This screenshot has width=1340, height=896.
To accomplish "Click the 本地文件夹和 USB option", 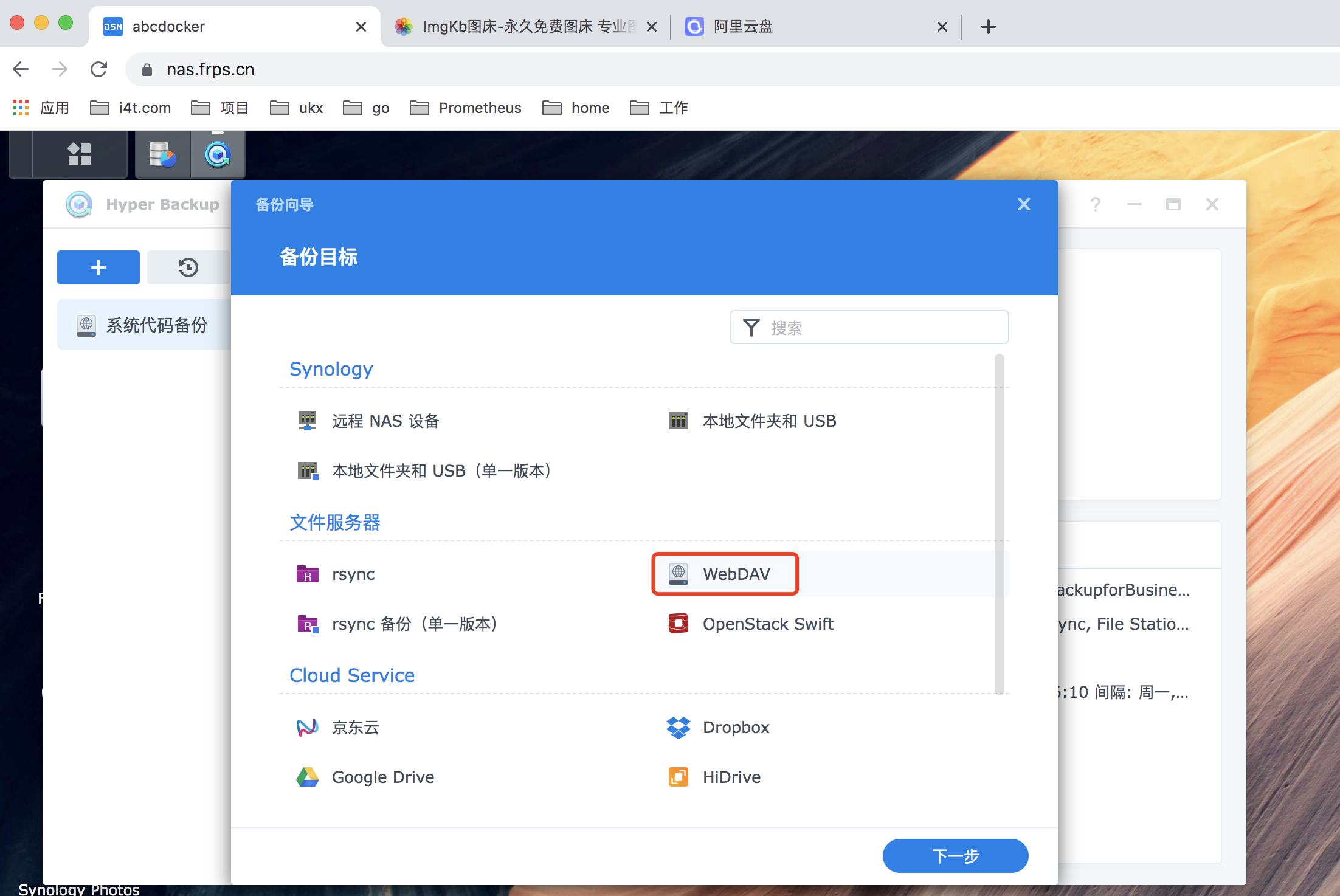I will (770, 420).
